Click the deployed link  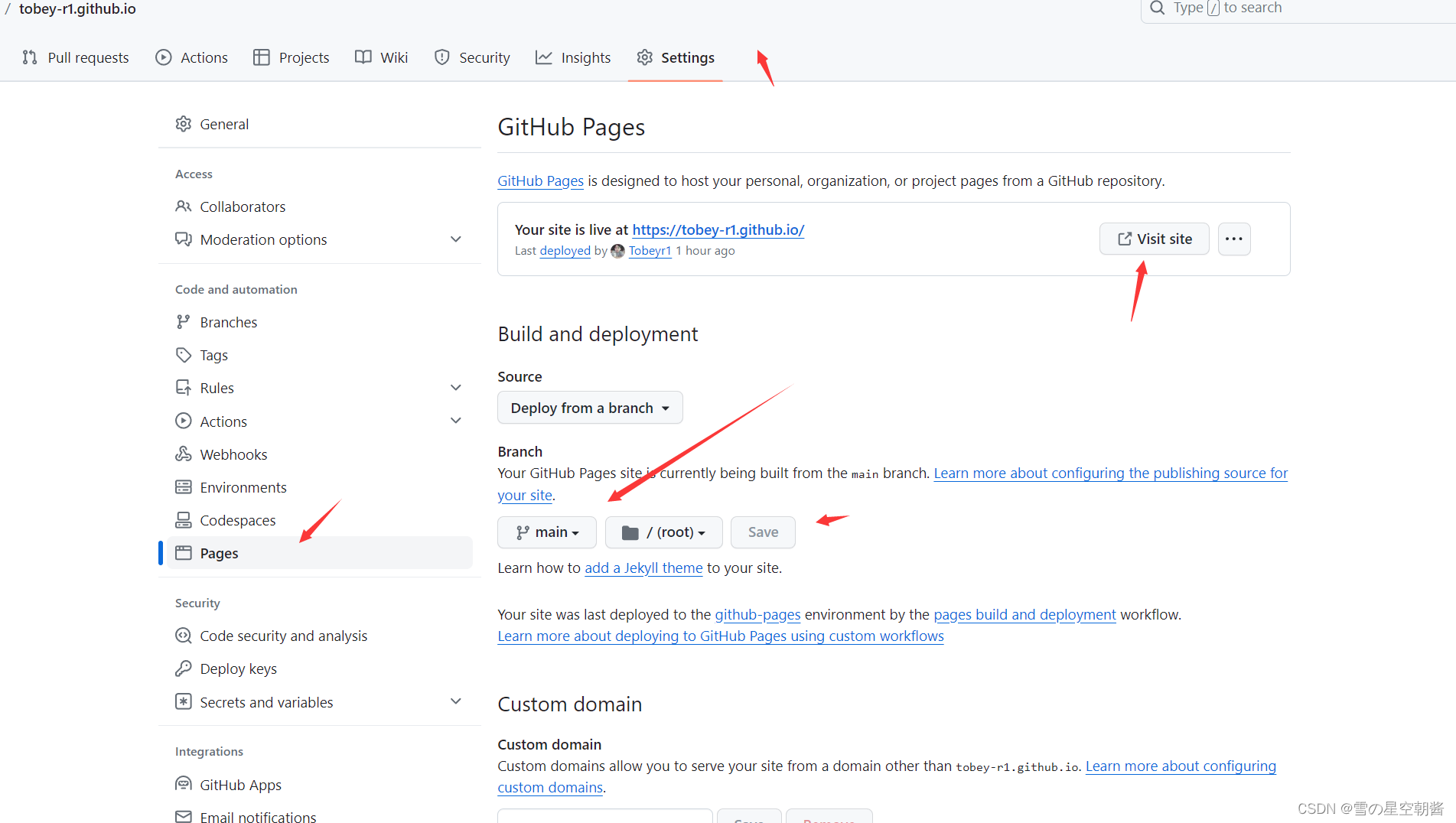pos(565,251)
